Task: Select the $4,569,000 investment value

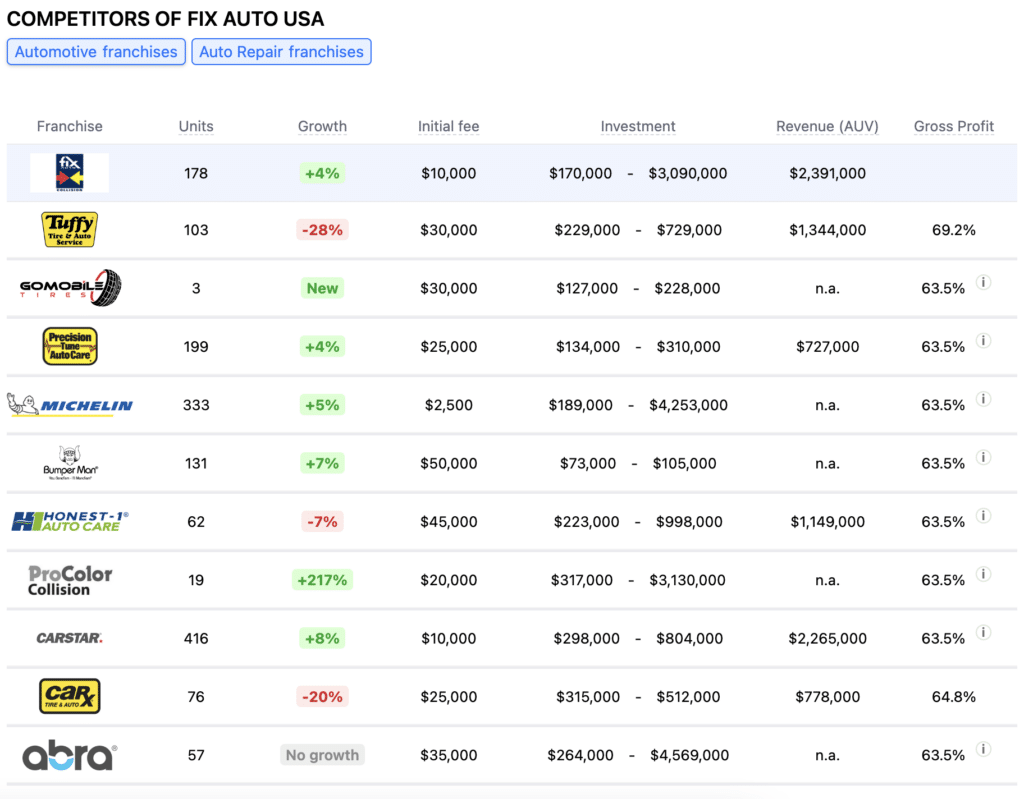Action: tap(690, 755)
